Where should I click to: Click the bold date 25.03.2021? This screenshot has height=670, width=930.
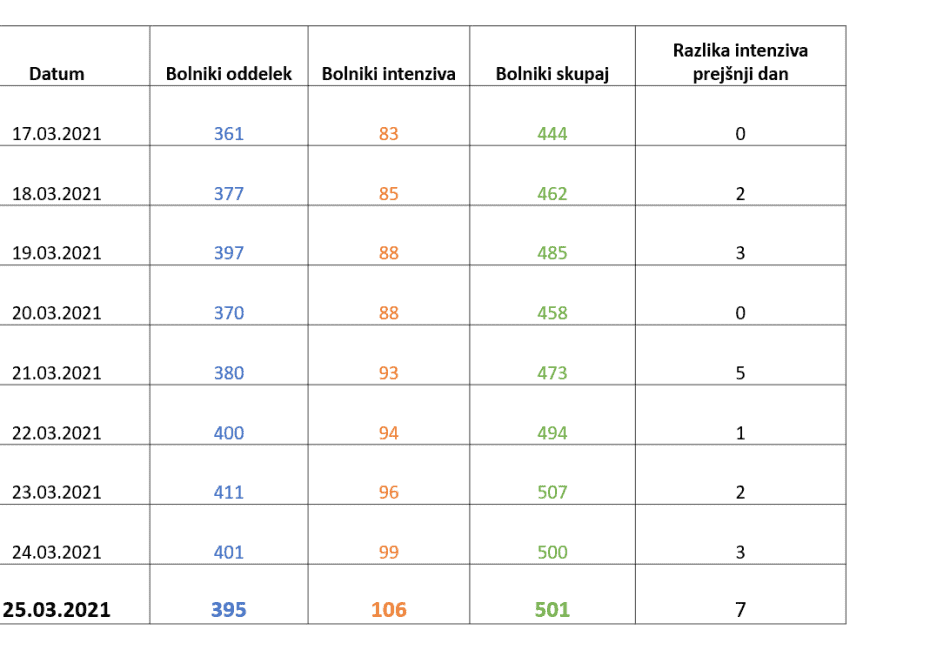(57, 610)
